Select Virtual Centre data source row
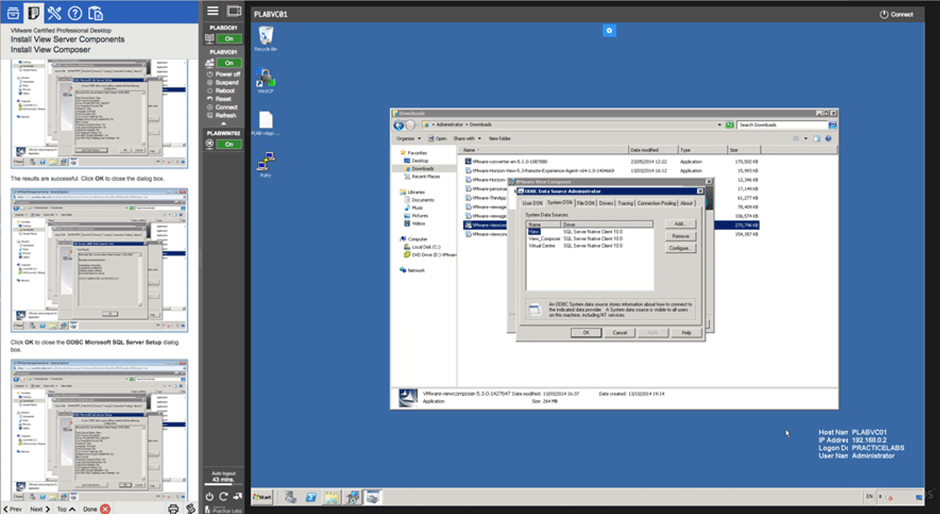This screenshot has width=940, height=514. [589, 246]
